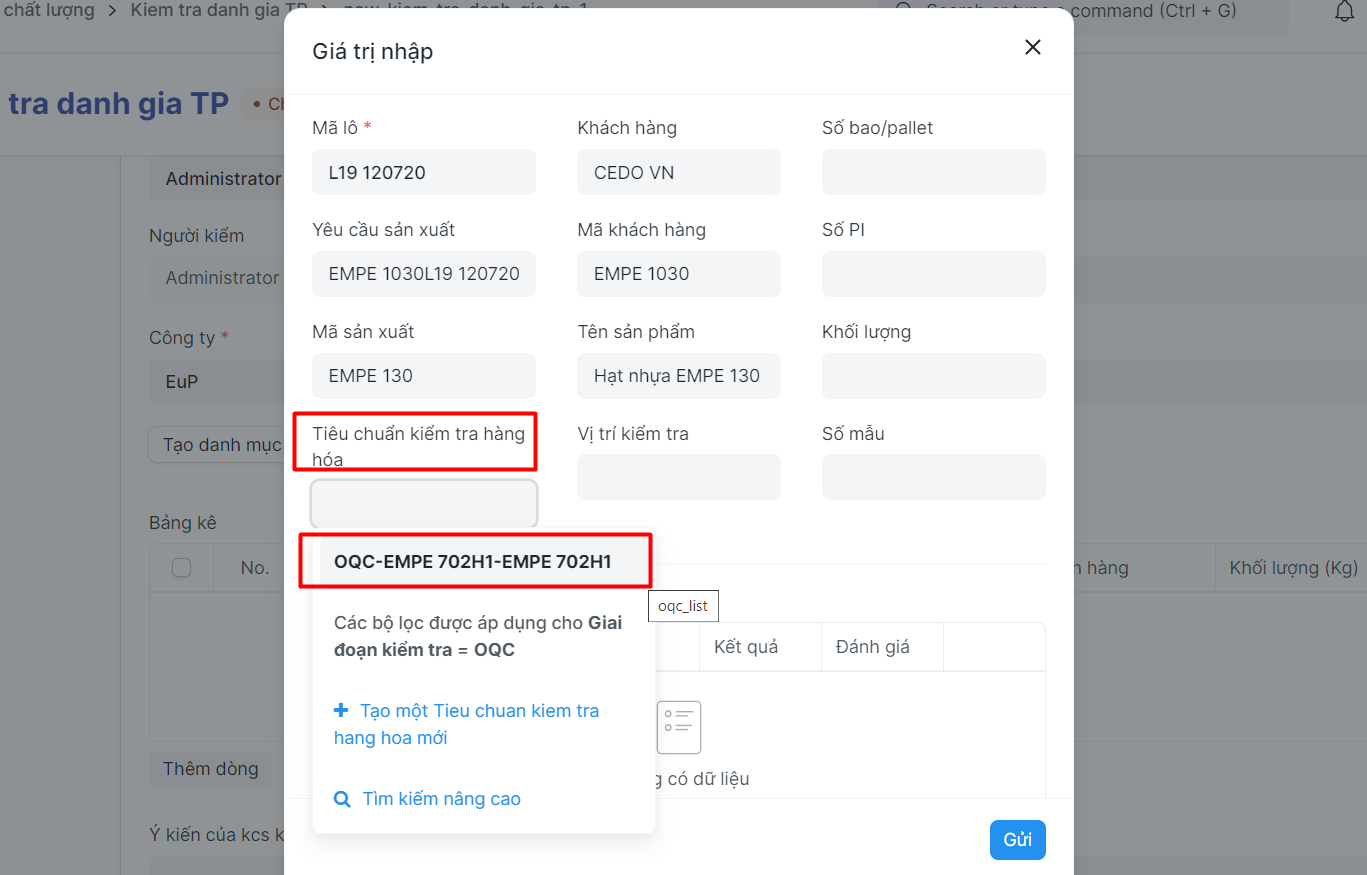The height and width of the screenshot is (875, 1367).
Task: Click the Số bao/pallet input field
Action: [x=933, y=172]
